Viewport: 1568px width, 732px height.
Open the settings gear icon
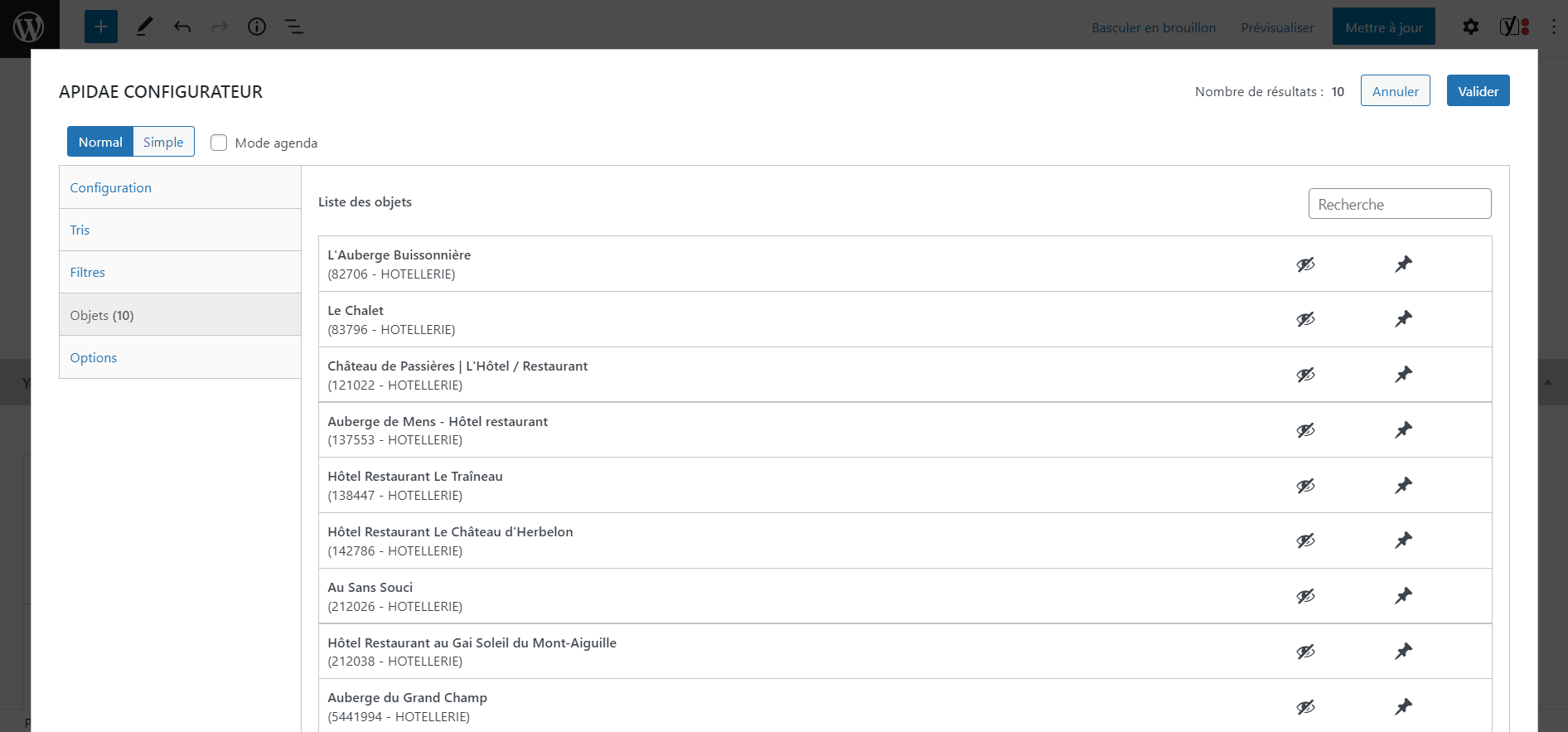tap(1471, 27)
